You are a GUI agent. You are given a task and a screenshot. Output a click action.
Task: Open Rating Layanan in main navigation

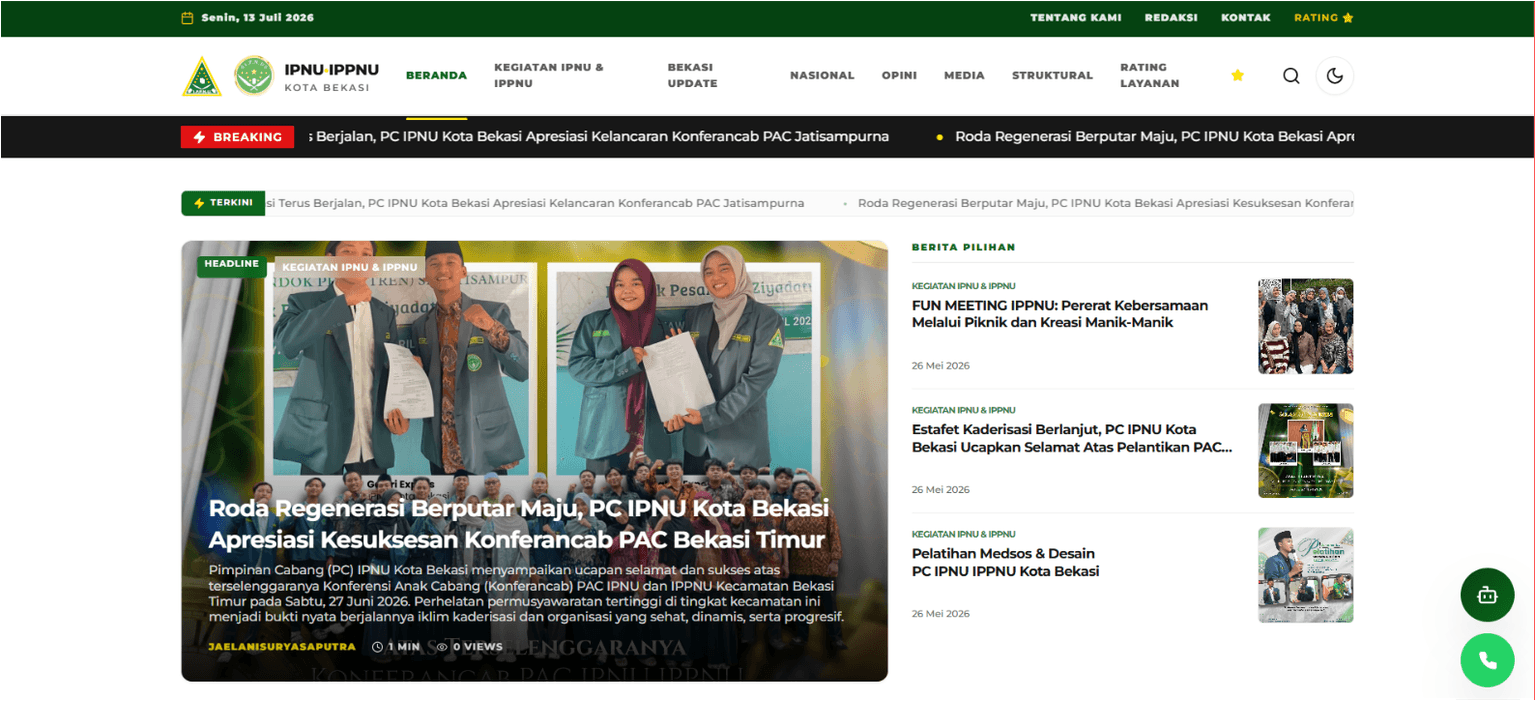click(1150, 76)
